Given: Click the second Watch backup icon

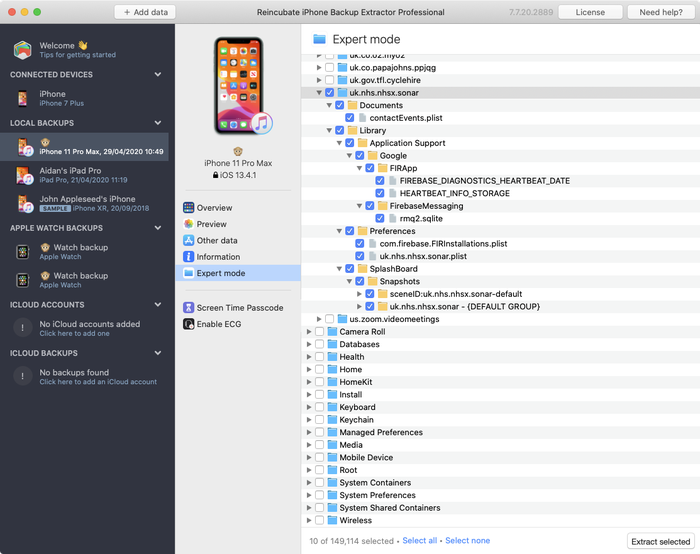Looking at the screenshot, I should (23, 280).
